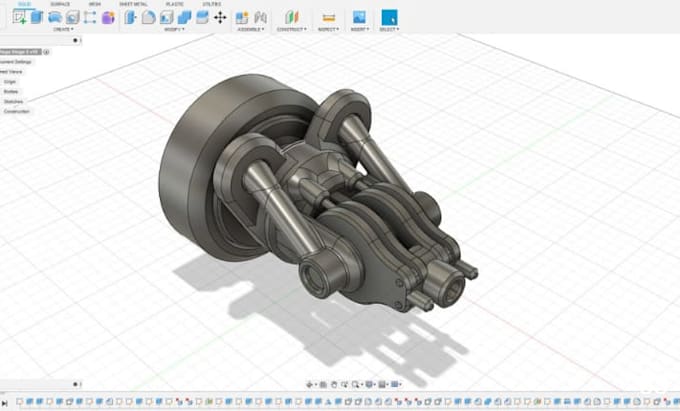Switch to the MESH tab
Screen dimensions: 680x411
pos(95,4)
